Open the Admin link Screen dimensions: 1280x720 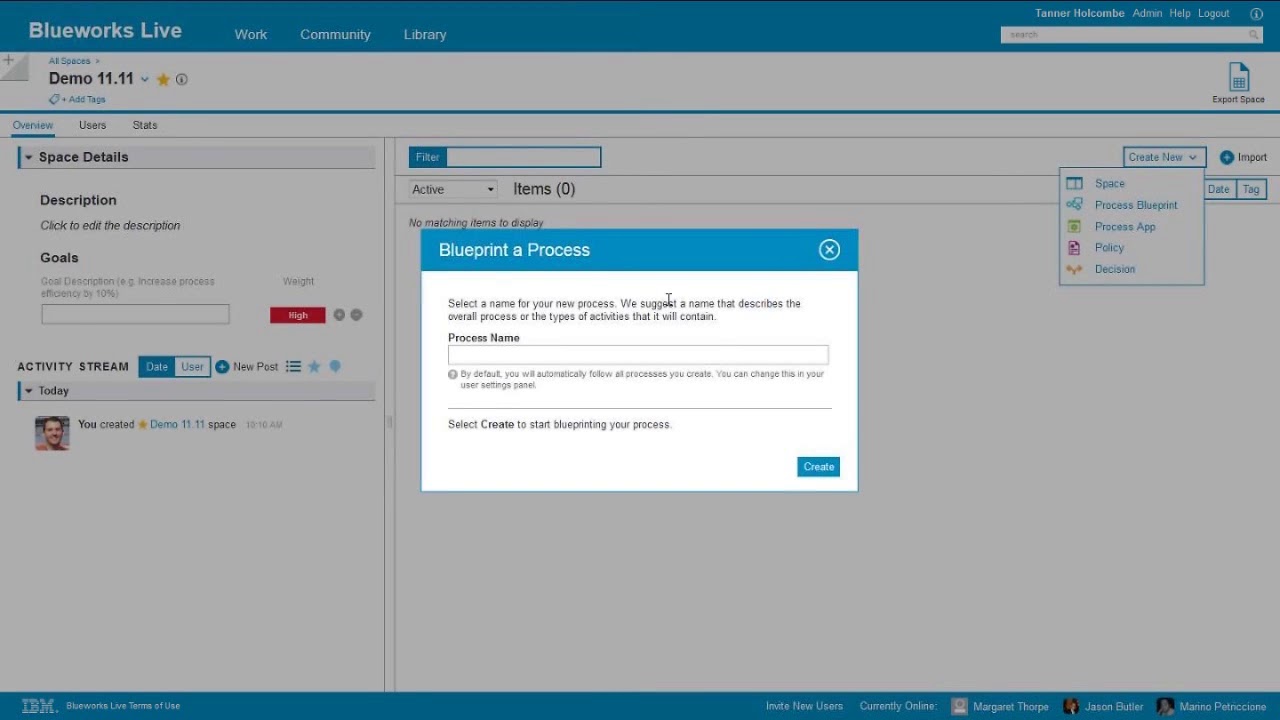(x=1147, y=13)
